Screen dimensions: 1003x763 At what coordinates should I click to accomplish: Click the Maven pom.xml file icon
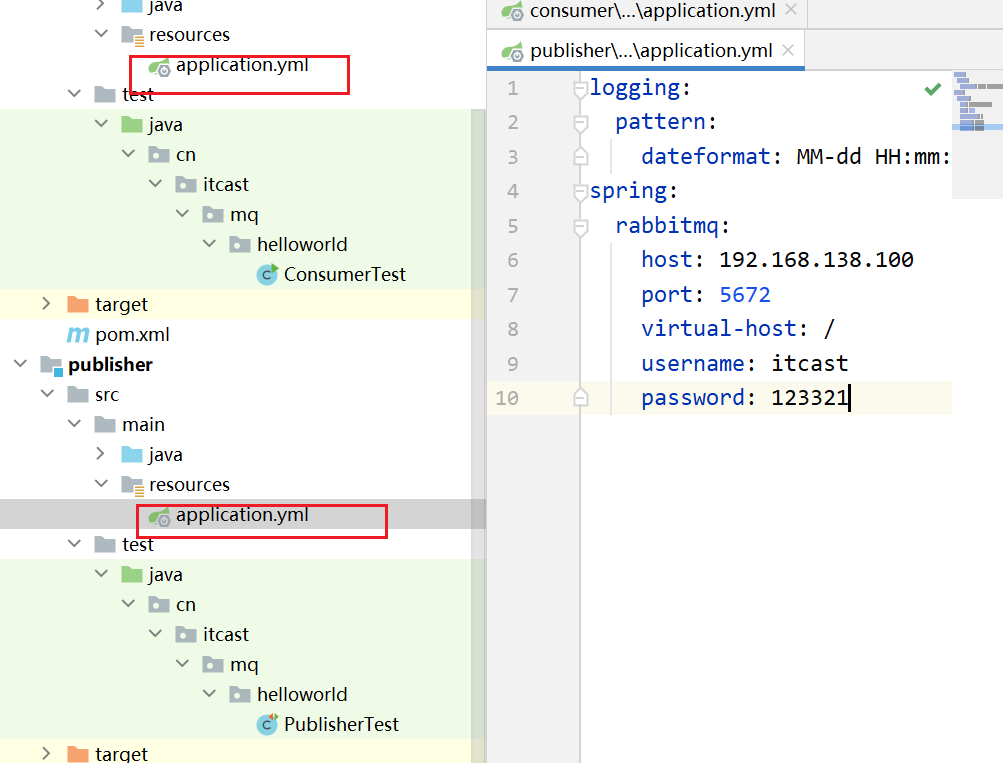pos(78,334)
